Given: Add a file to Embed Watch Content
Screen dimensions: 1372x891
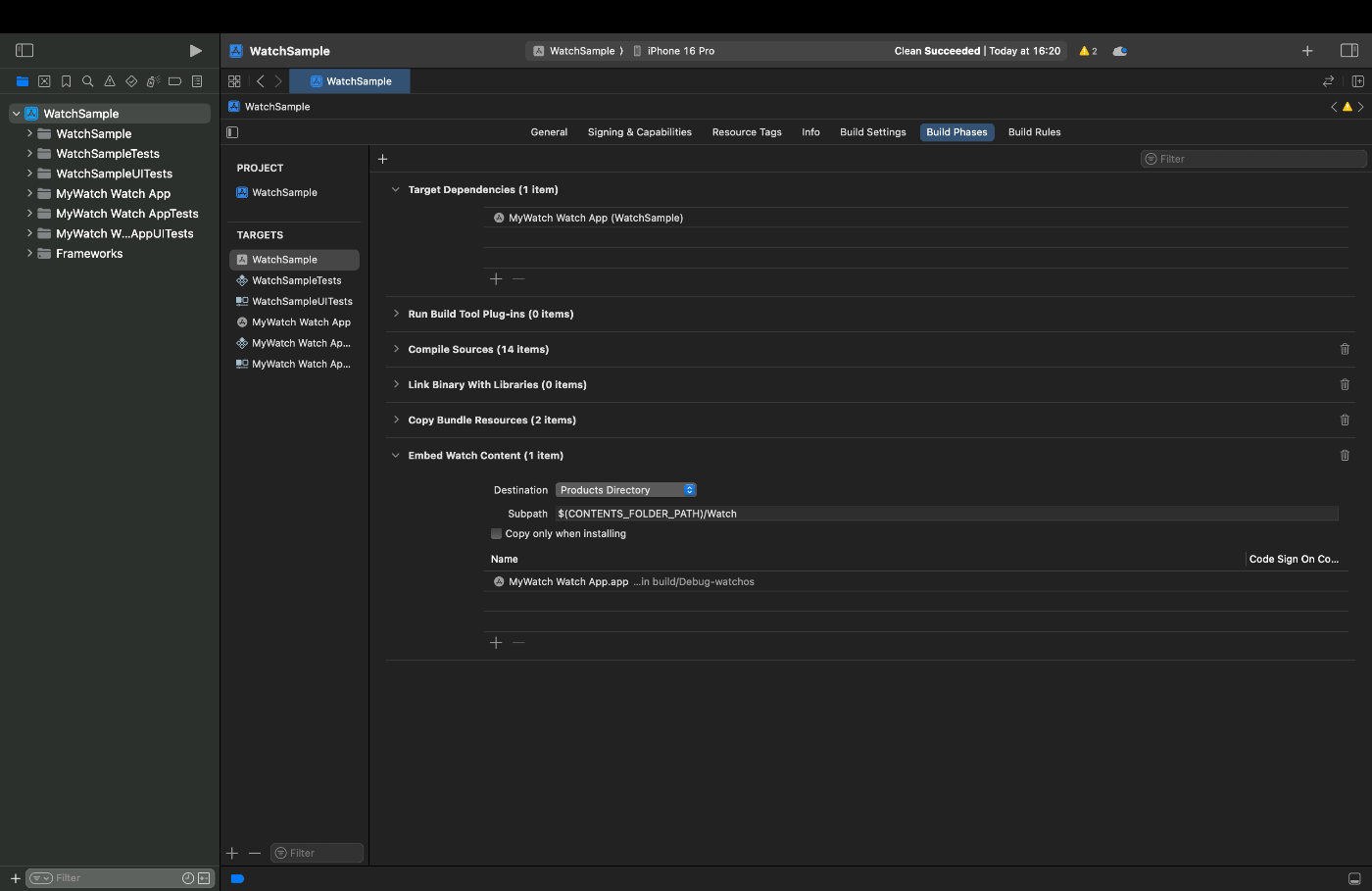Looking at the screenshot, I should tap(496, 643).
